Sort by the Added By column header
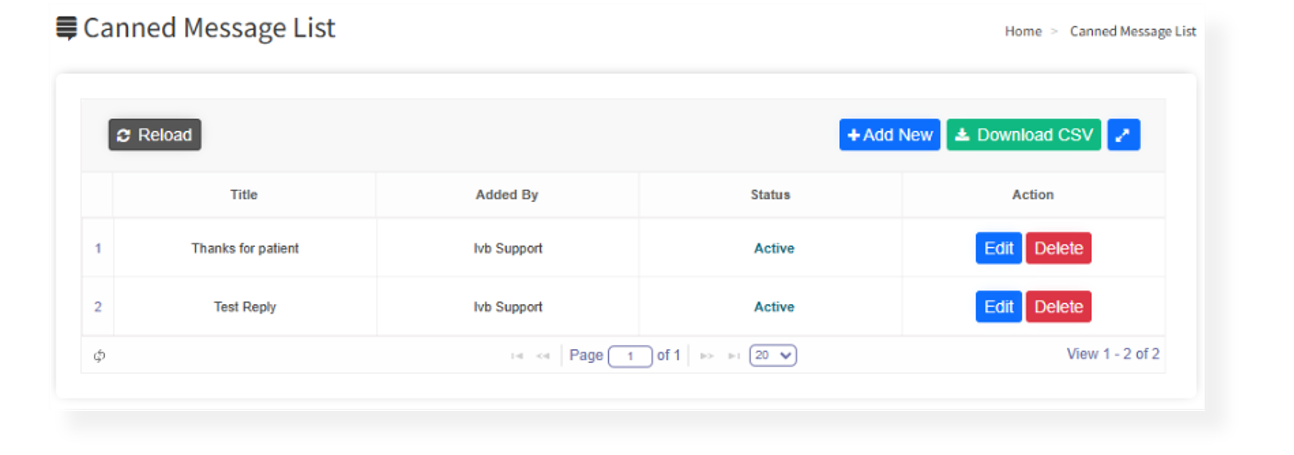The height and width of the screenshot is (455, 1294). coord(507,195)
